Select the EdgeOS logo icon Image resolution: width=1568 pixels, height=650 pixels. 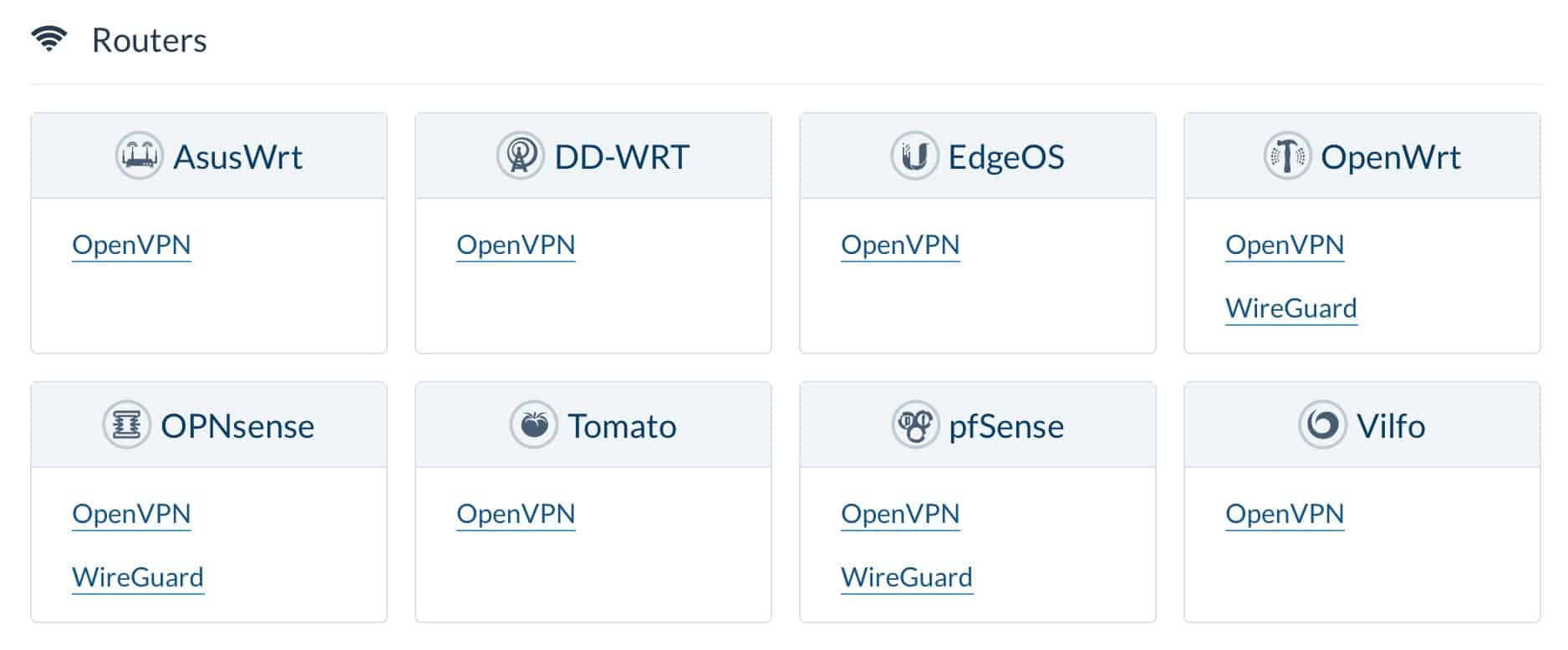[914, 155]
